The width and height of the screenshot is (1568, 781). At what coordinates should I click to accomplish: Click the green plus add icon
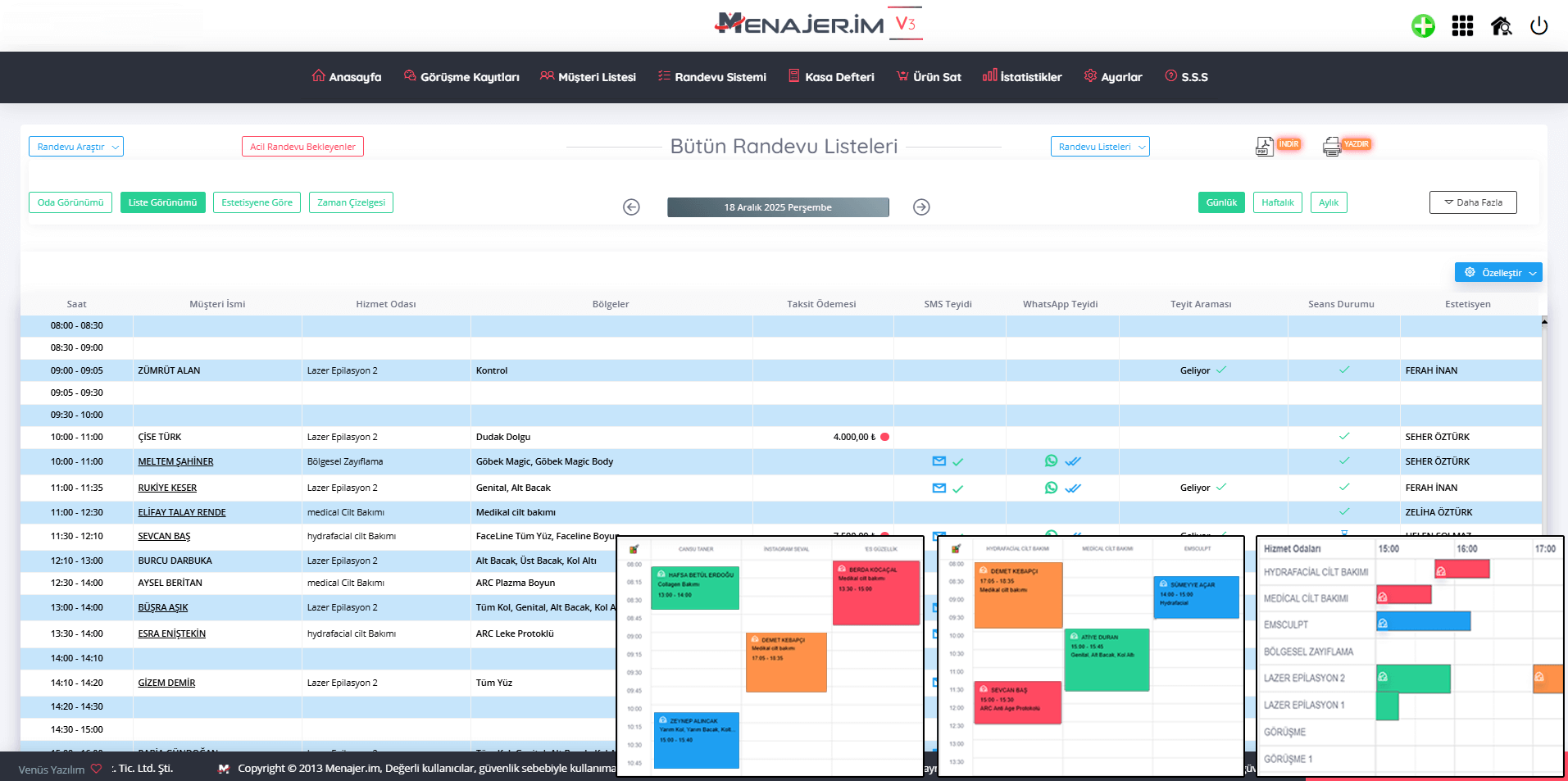[1423, 26]
